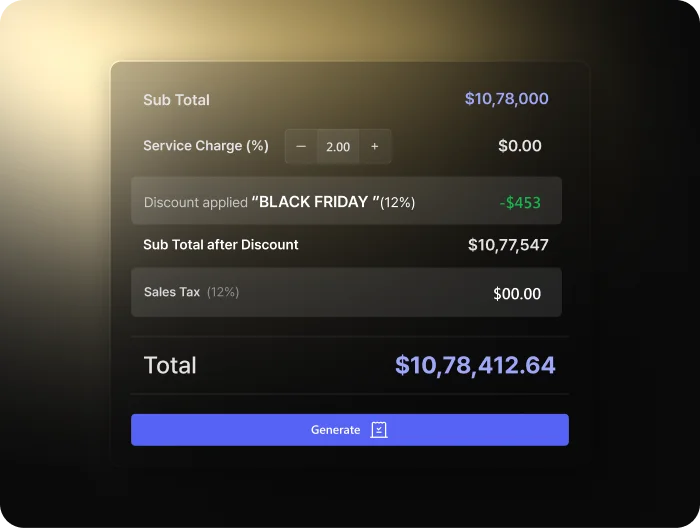
Task: Click the discount (12%) percentage text
Action: 398,202
